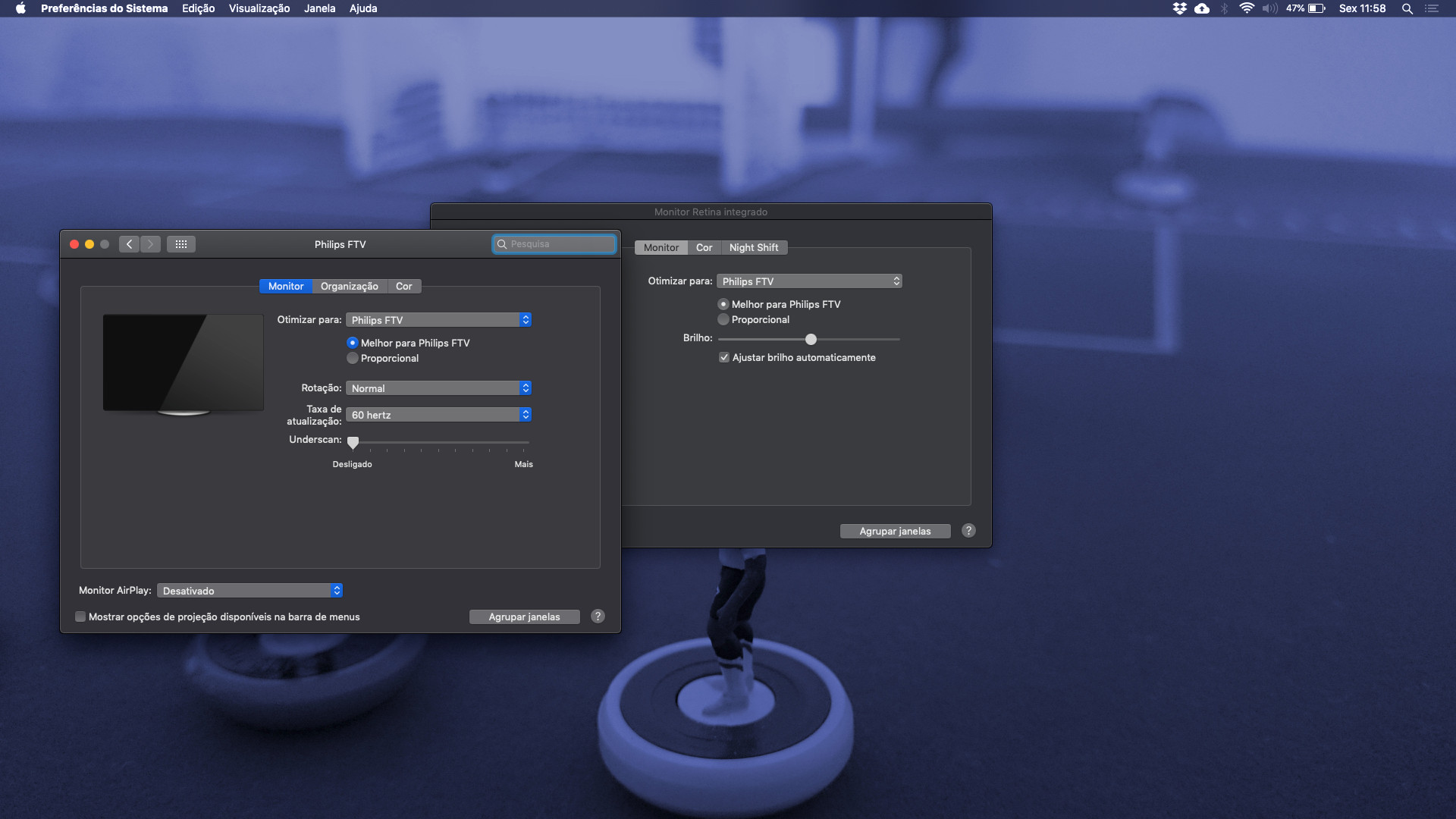Open Taxa de atualização 60 hertz dropdown
Image resolution: width=1456 pixels, height=819 pixels.
click(438, 415)
